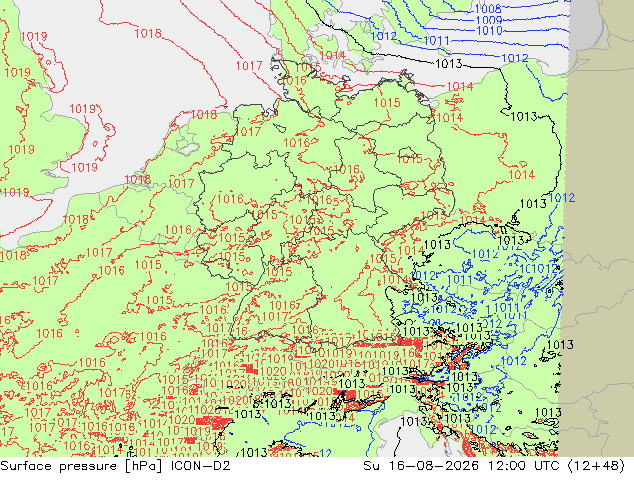This screenshot has height=490, width=634.
Task: Click the blue '1010' isobar label below 1009
Action: (489, 31)
